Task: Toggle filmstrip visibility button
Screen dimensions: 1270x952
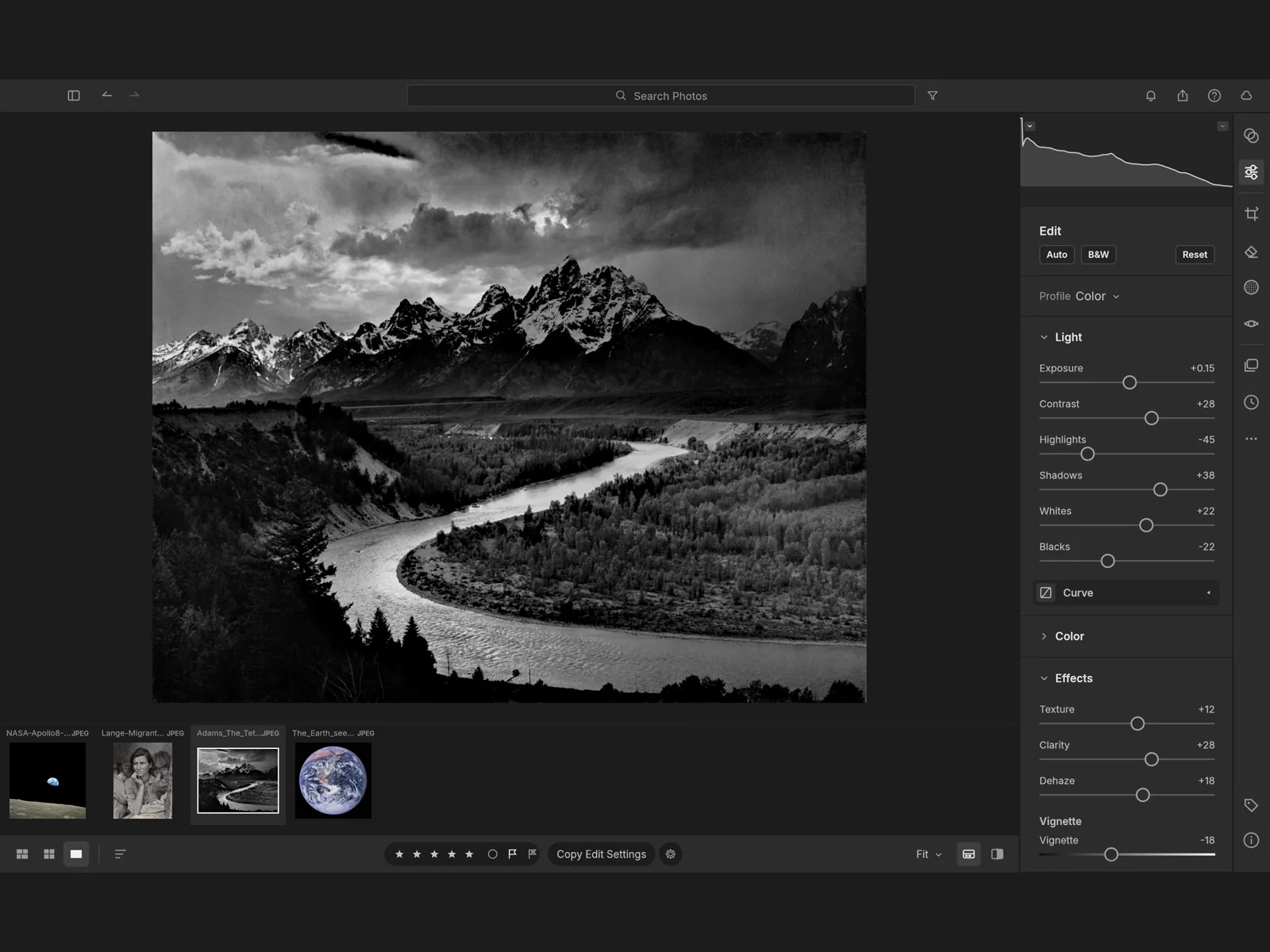Action: (x=968, y=854)
